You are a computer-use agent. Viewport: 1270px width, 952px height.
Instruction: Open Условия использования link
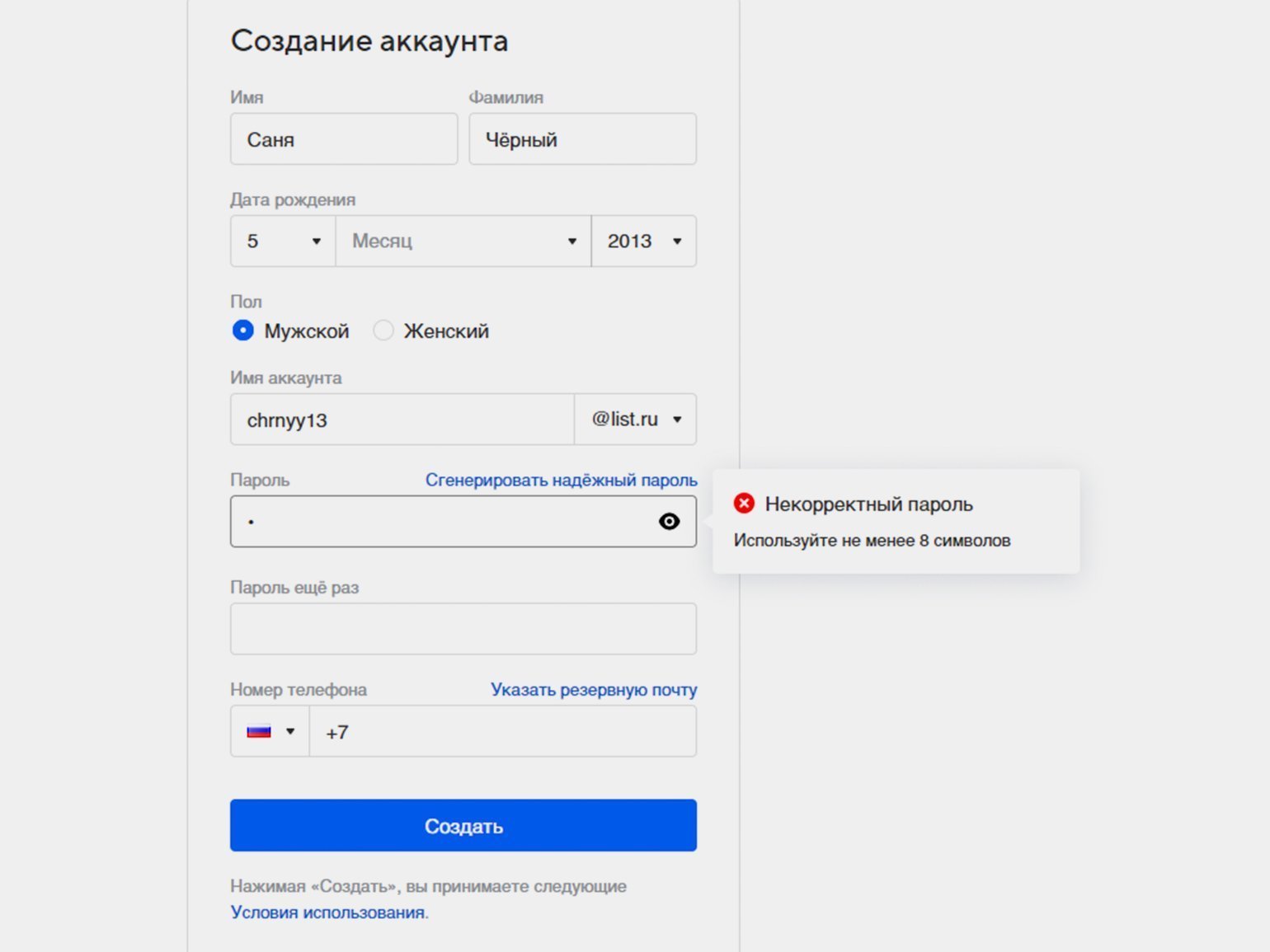click(x=328, y=912)
